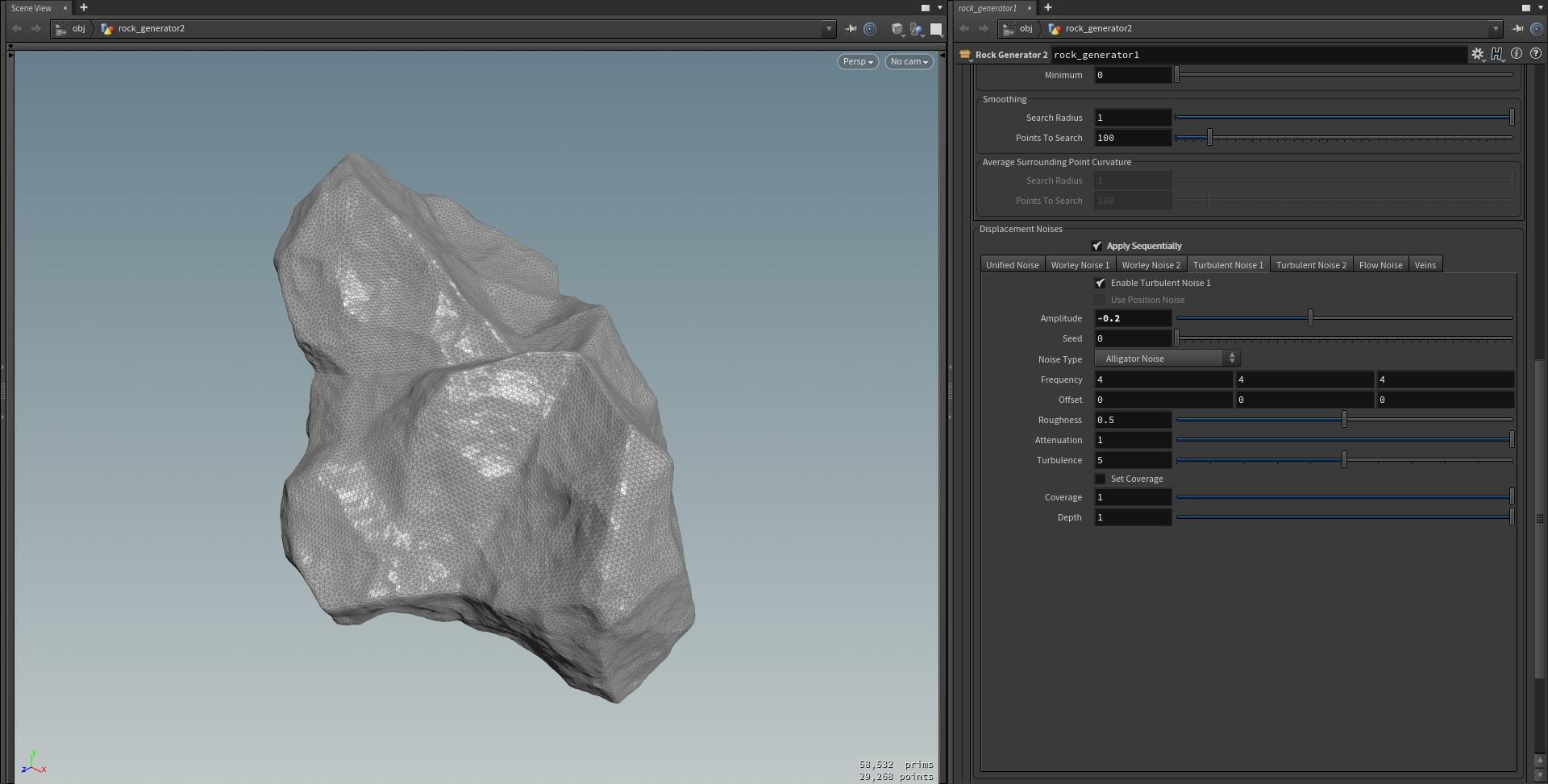The height and width of the screenshot is (784, 1548).
Task: Click the back navigation arrow in right path bar
Action: point(964,28)
